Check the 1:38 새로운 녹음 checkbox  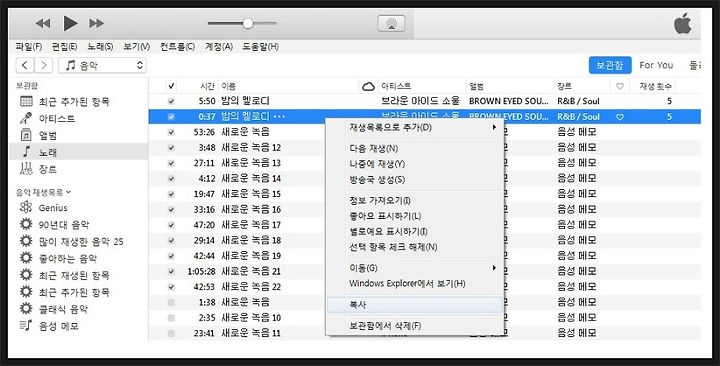[171, 302]
